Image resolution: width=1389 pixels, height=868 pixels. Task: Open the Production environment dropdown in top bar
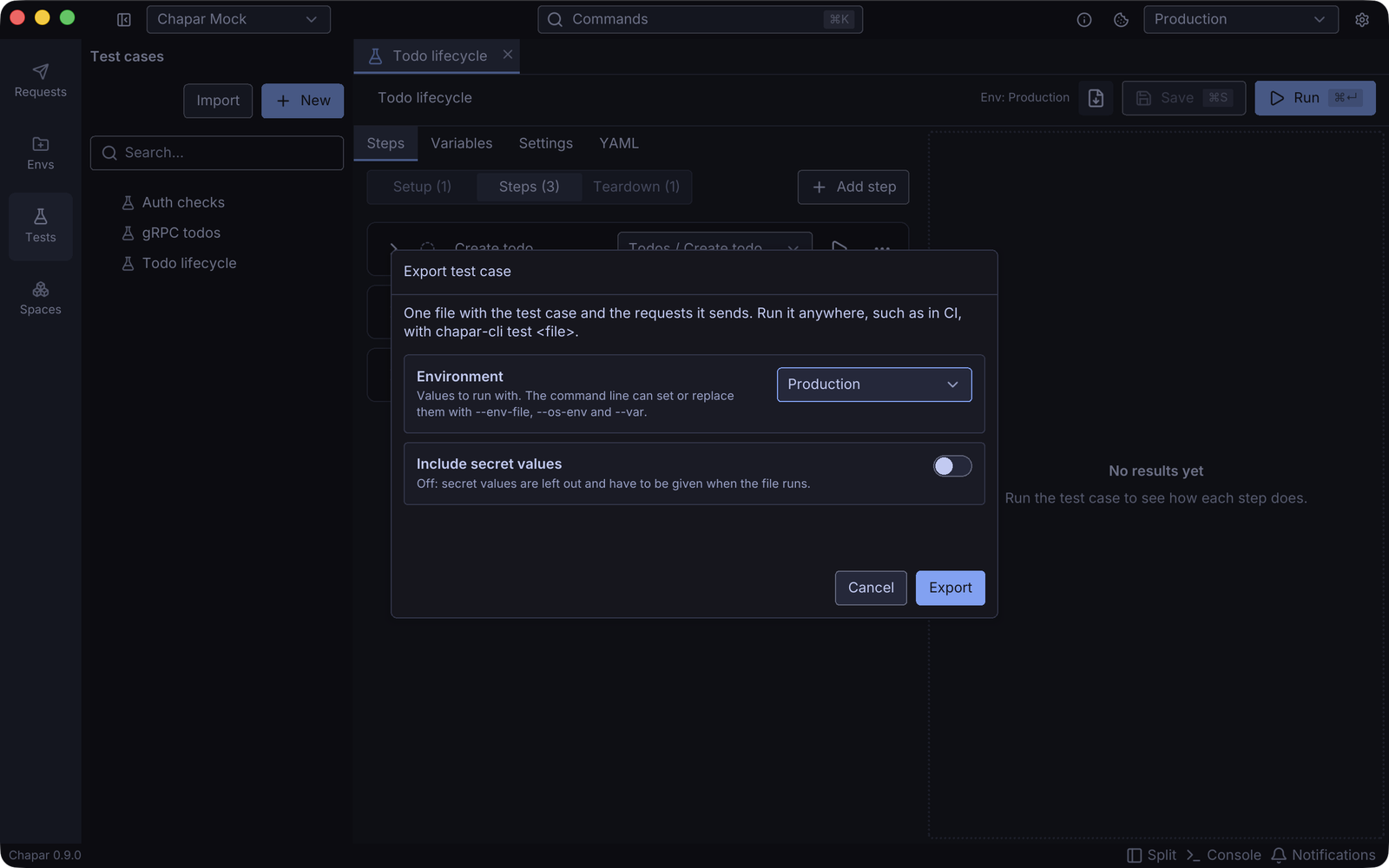(1241, 19)
